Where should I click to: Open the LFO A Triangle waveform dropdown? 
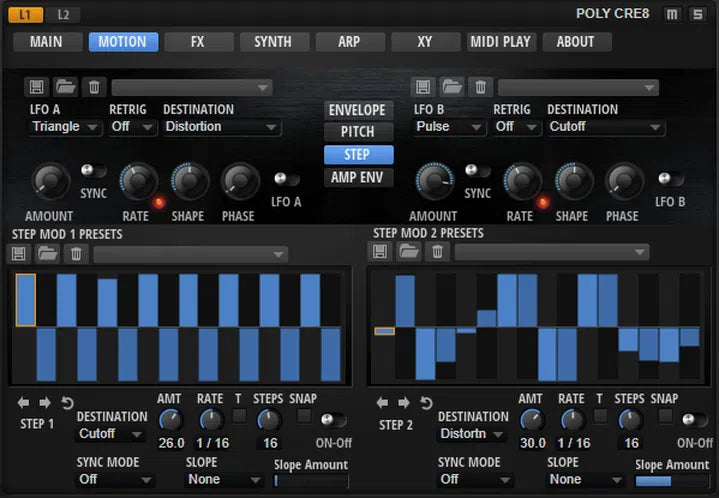pos(65,127)
